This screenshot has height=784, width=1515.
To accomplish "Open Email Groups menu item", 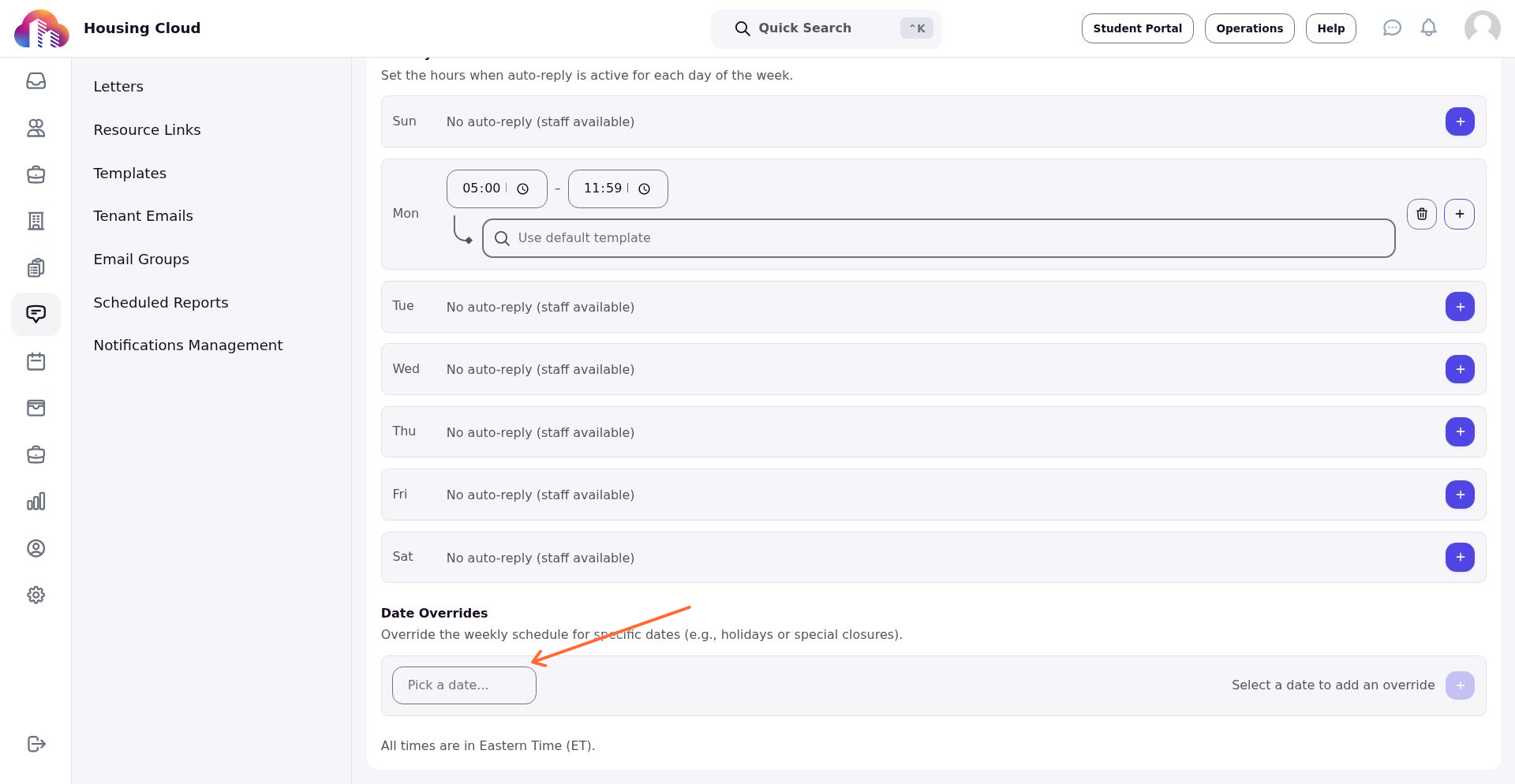I will [x=141, y=259].
